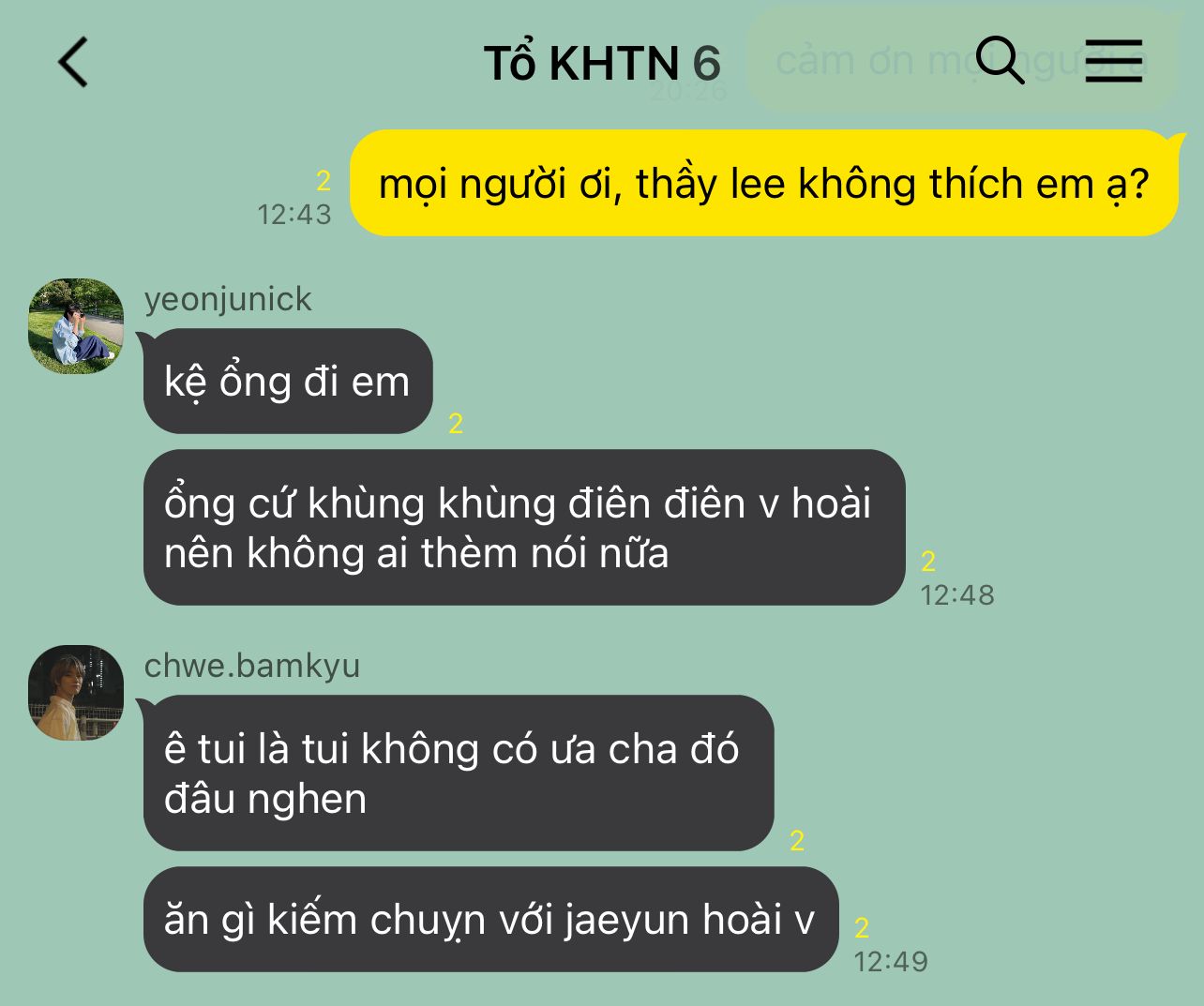Open chwe.bamkyu's profile picture
This screenshot has width=1204, height=1006.
pyautogui.click(x=76, y=693)
